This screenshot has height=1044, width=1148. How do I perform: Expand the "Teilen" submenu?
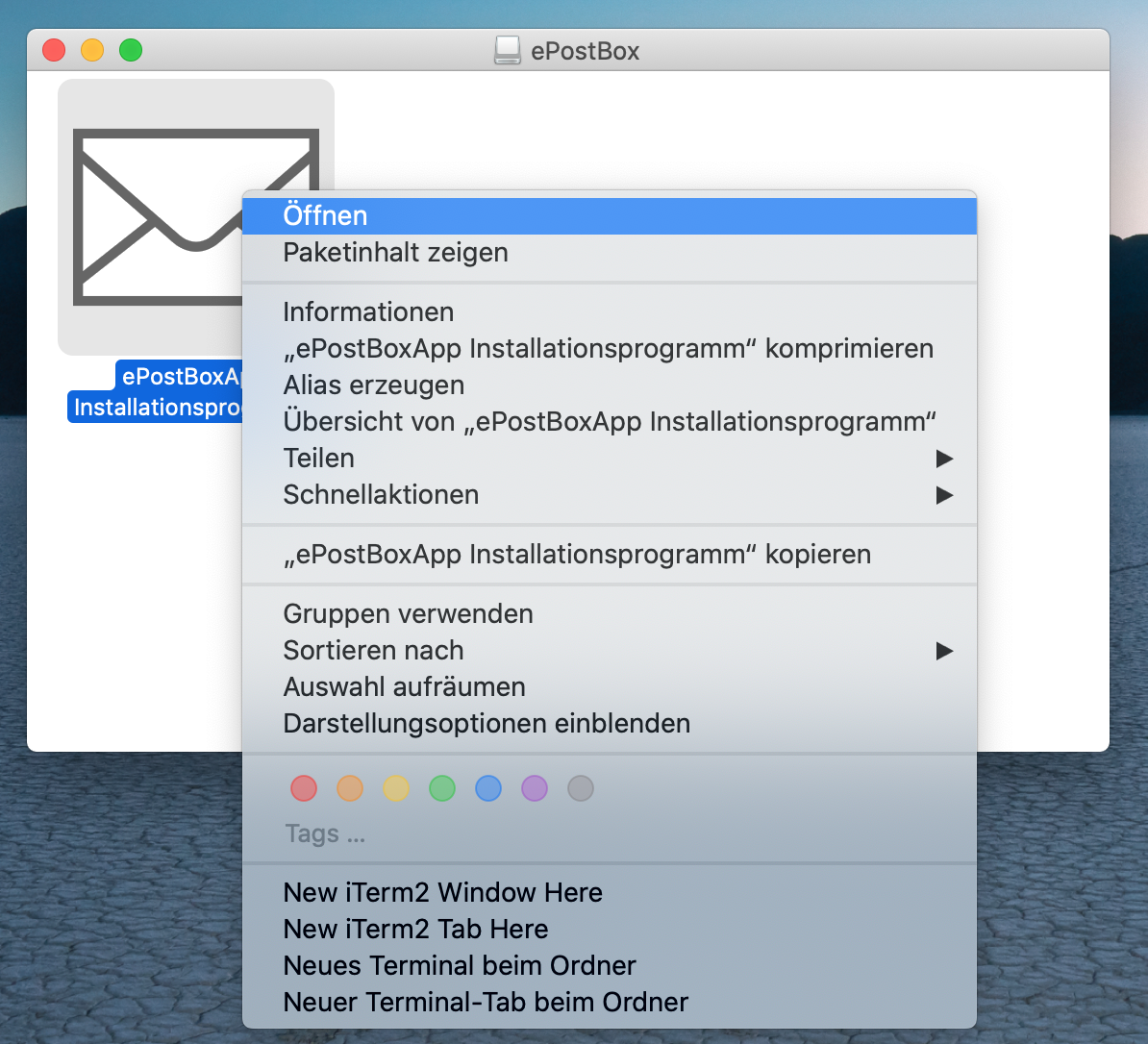click(x=318, y=459)
